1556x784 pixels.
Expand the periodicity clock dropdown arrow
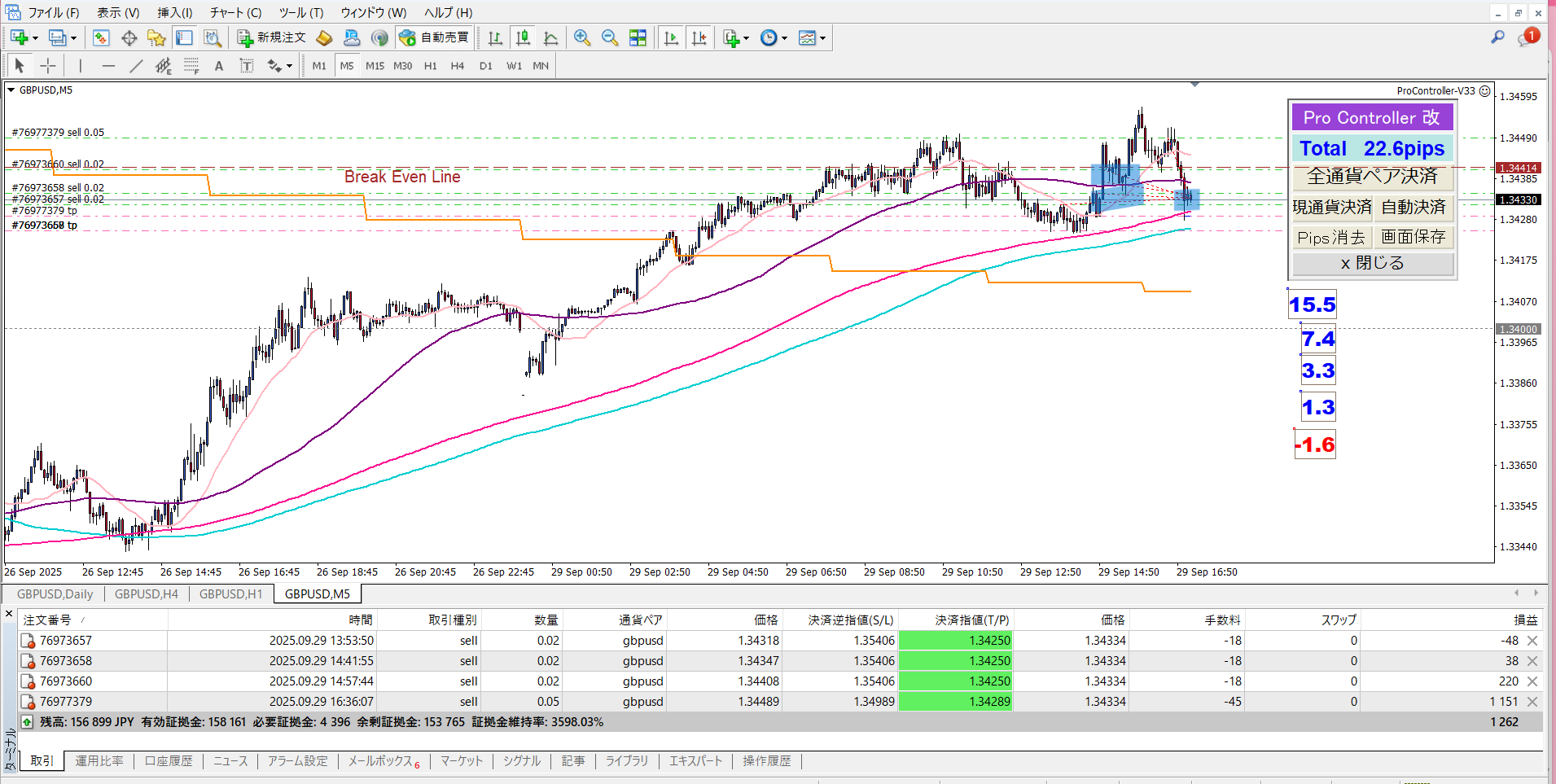[x=785, y=38]
